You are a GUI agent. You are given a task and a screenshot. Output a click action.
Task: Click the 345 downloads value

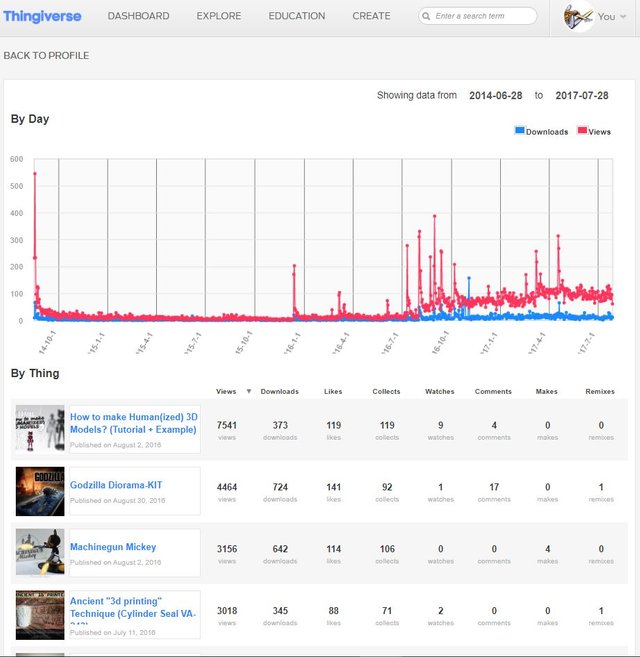coord(280,611)
